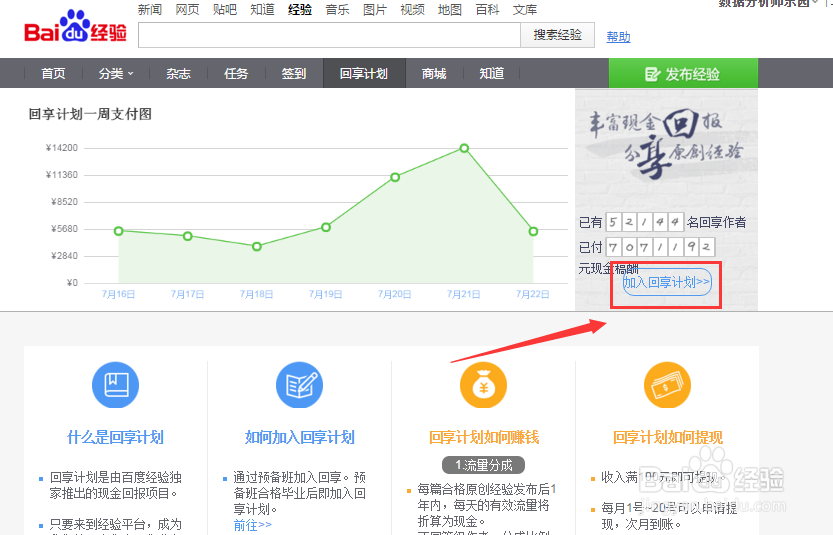This screenshot has height=535, width=833.
Task: Click the 回享计划一周支付图 chart title
Action: [90, 114]
